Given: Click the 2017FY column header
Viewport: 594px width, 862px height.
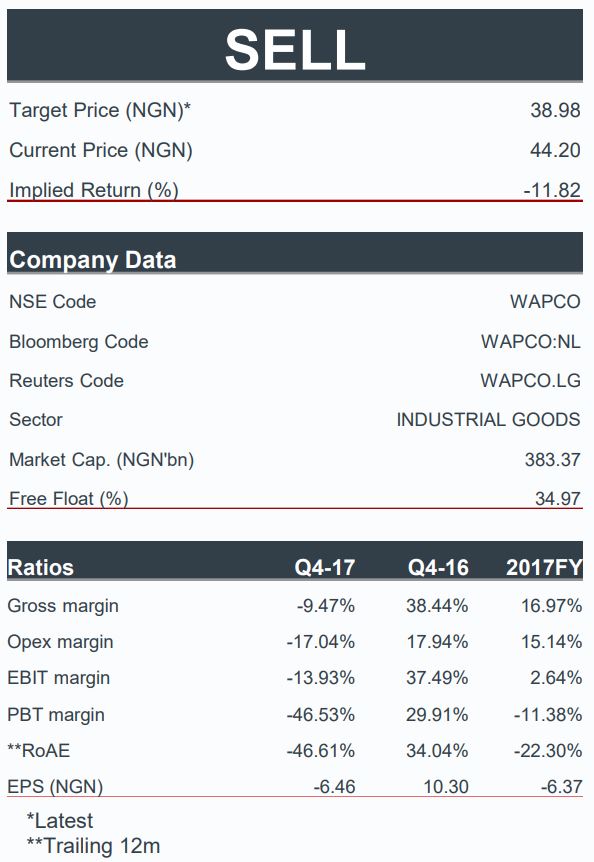Looking at the screenshot, I should tap(544, 567).
